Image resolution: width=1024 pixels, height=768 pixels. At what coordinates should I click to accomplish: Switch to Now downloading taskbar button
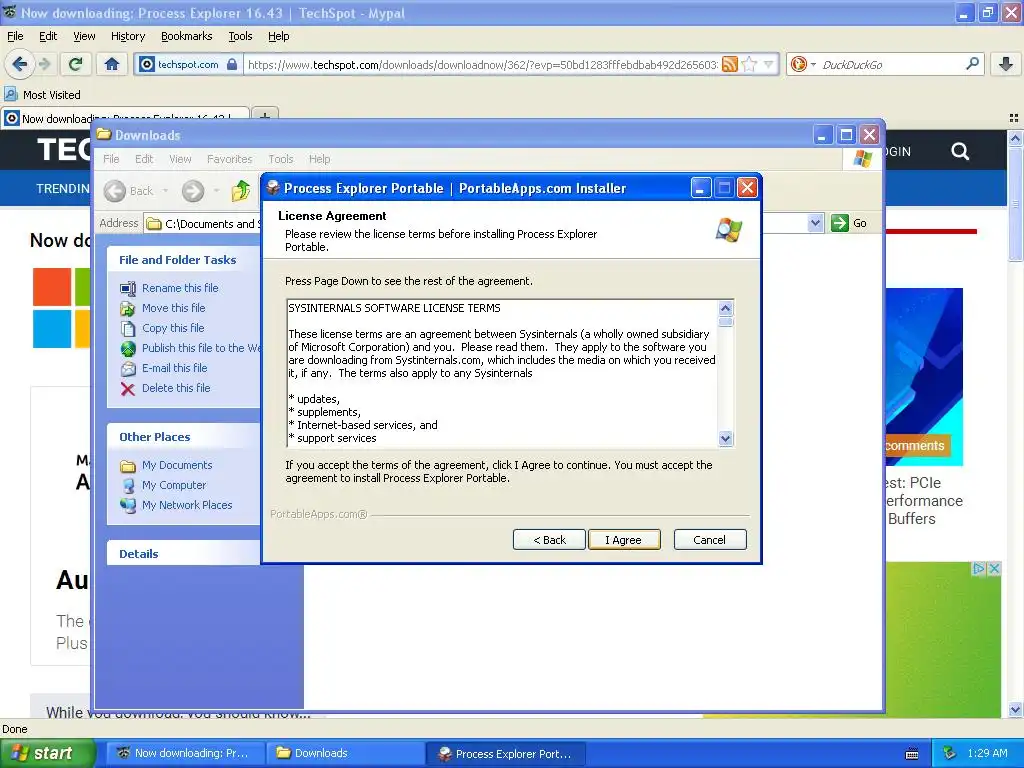(x=185, y=753)
